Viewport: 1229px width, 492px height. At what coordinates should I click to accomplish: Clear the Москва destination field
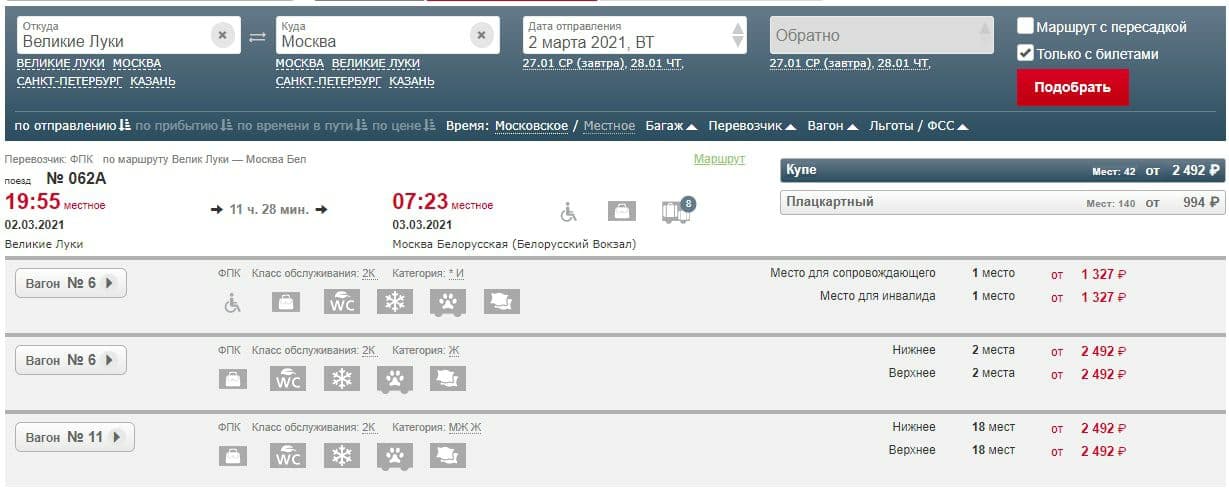pos(481,36)
